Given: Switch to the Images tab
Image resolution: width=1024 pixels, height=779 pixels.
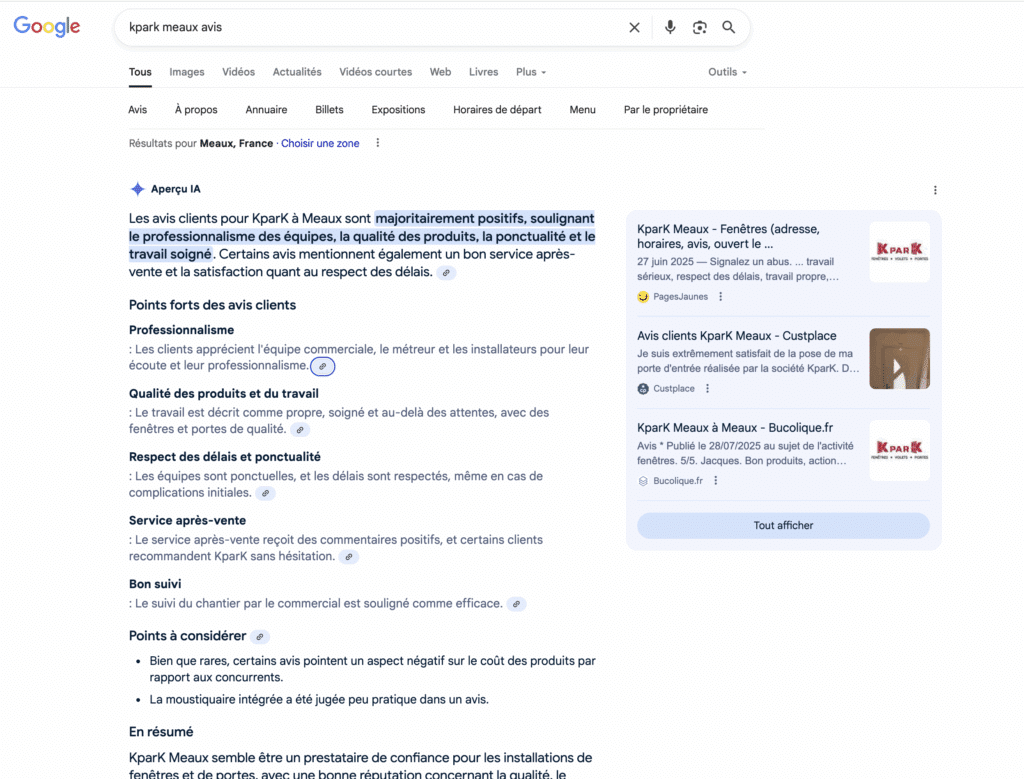Looking at the screenshot, I should 186,71.
